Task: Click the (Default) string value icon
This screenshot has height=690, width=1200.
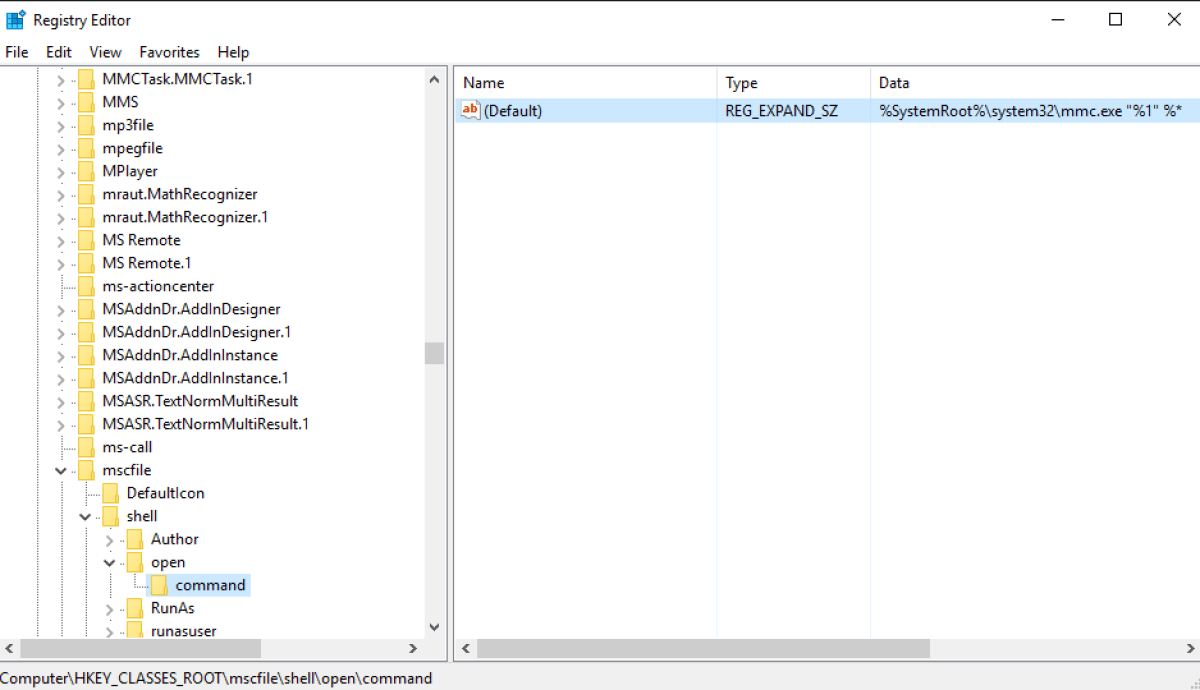Action: 471,111
